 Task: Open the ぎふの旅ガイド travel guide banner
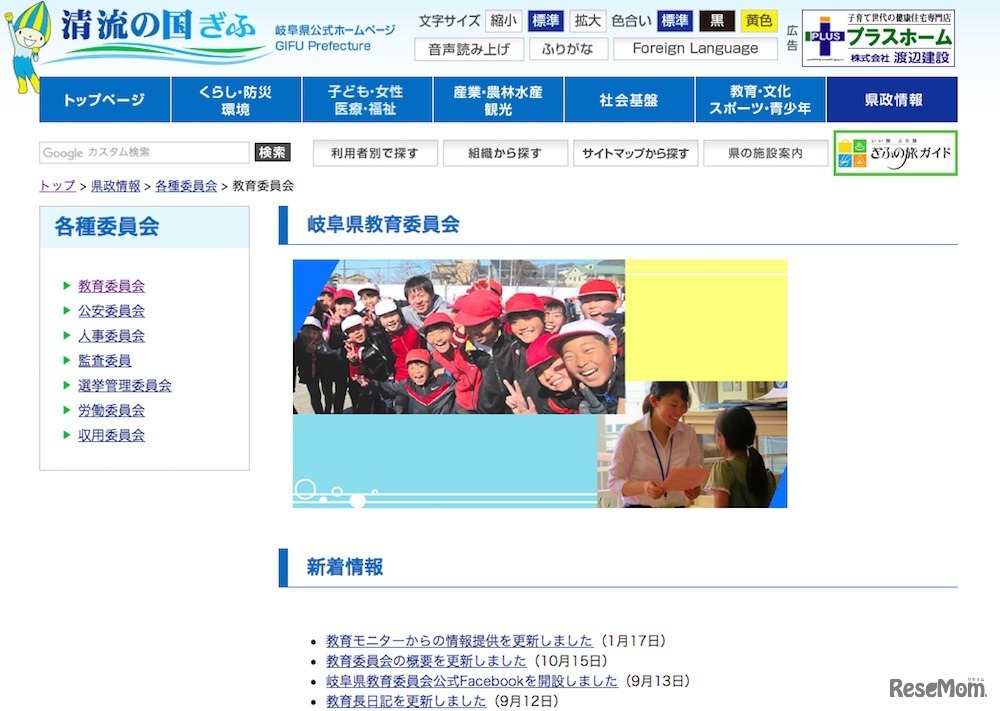pyautogui.click(x=895, y=152)
